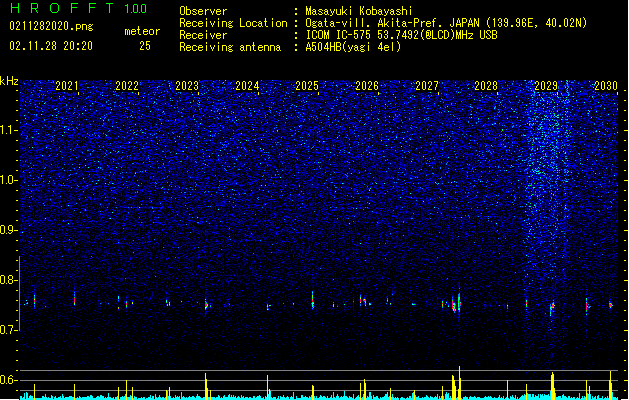Click the Receiving Location label
629x400 pixels.
[233, 23]
